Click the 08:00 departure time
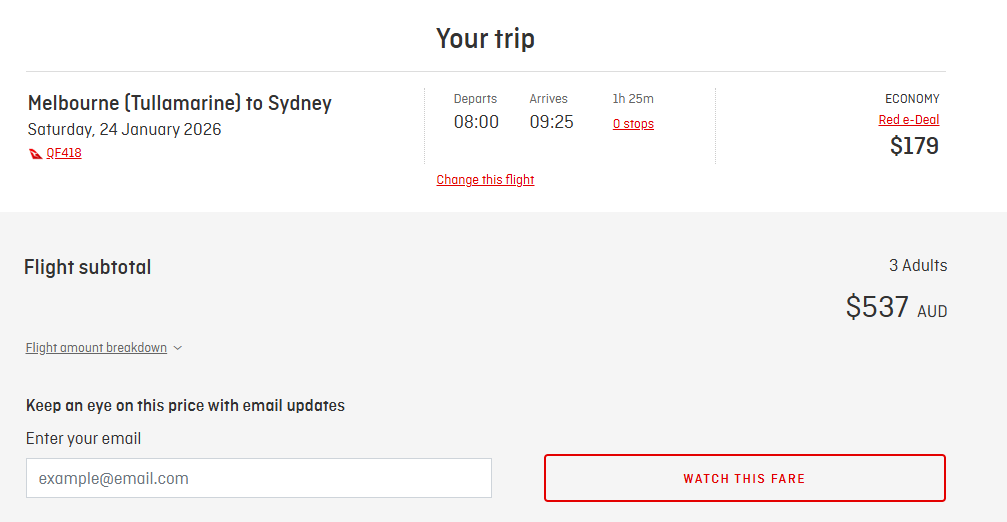Screen dimensions: 1007x522 (x=476, y=122)
